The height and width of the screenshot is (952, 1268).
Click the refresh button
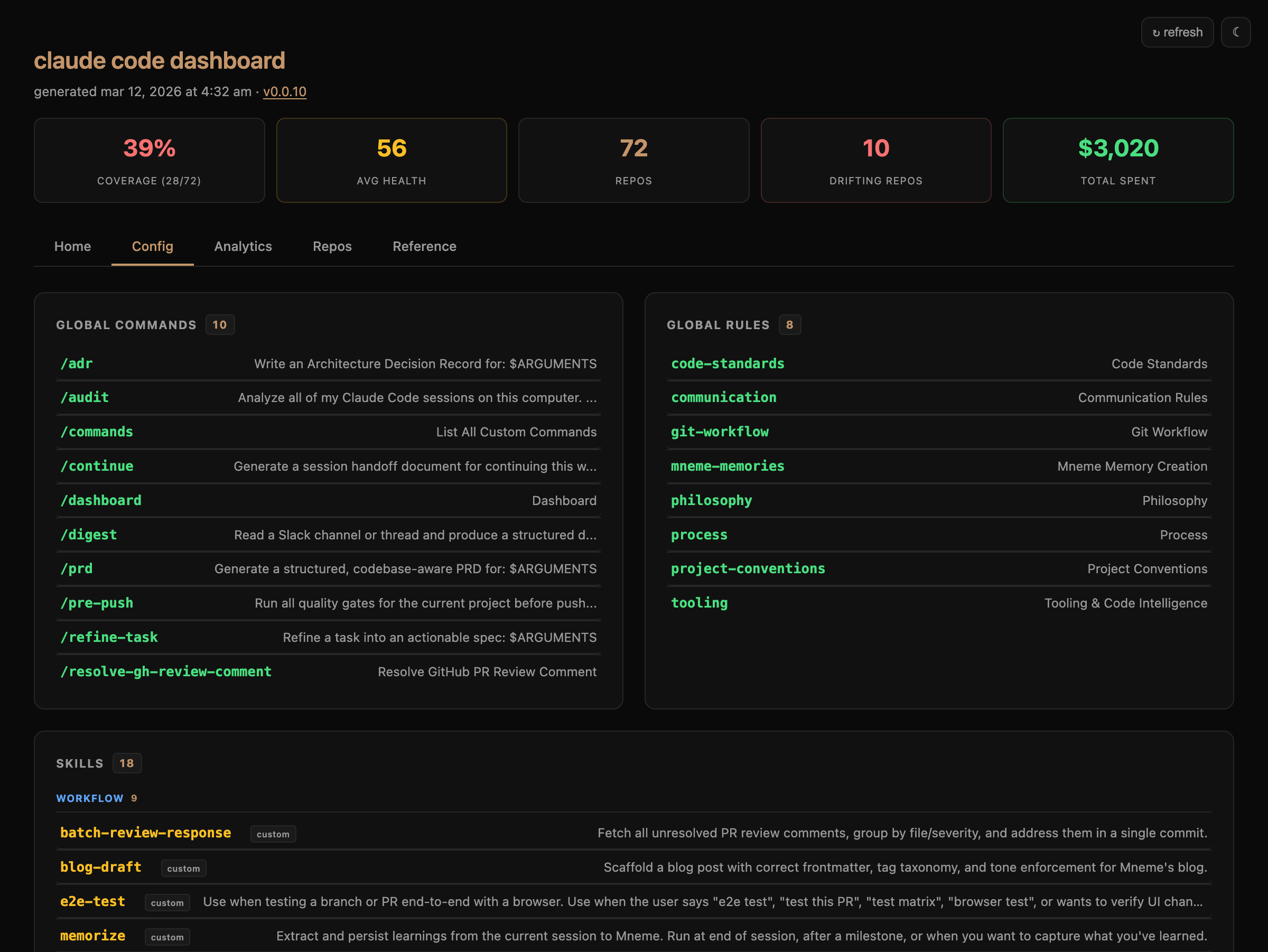click(1177, 32)
